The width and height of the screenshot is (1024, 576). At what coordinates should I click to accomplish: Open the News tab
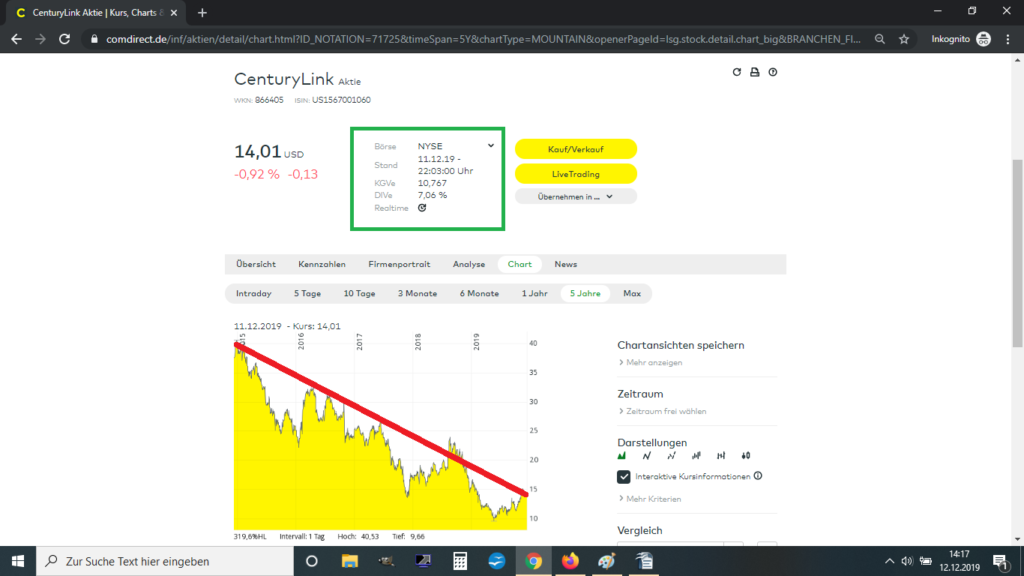566,264
